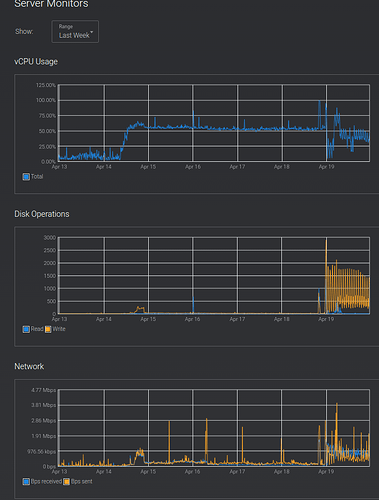Click the Bps sent legend label
Screen dimensions: 379x500
pyautogui.click(x=82, y=481)
